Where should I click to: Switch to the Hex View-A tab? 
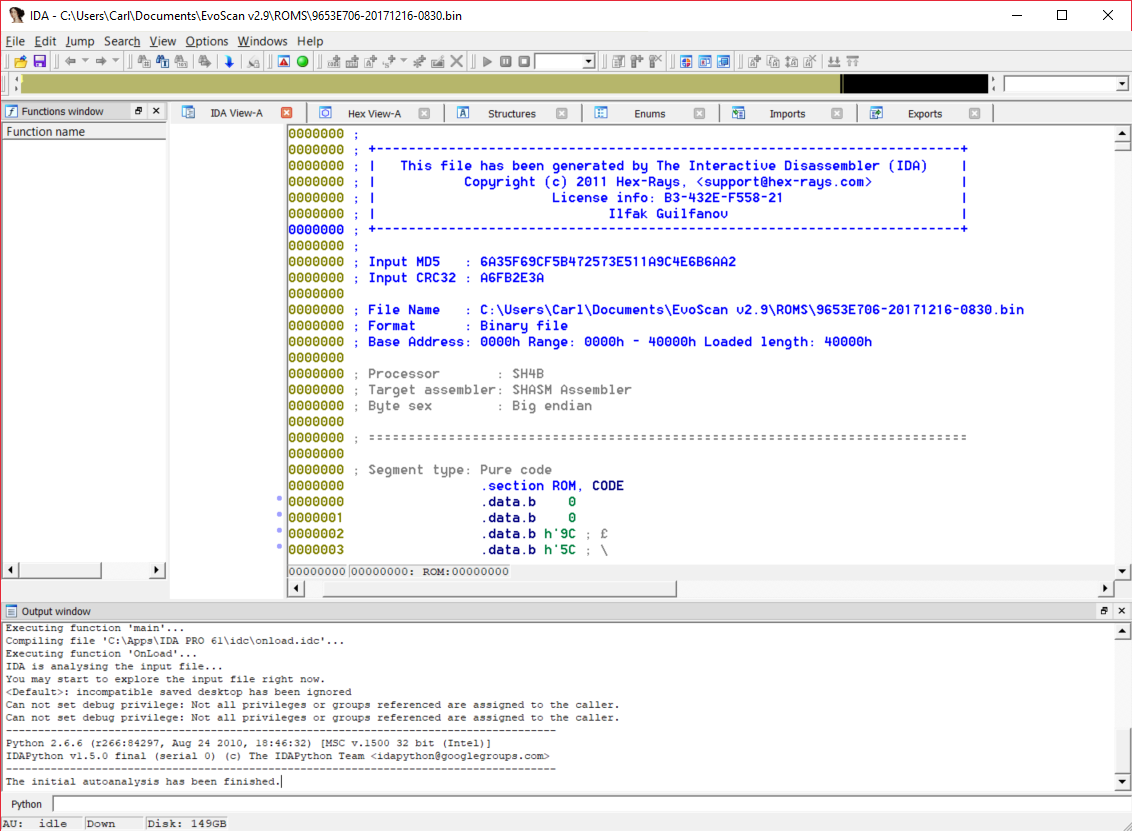point(373,113)
